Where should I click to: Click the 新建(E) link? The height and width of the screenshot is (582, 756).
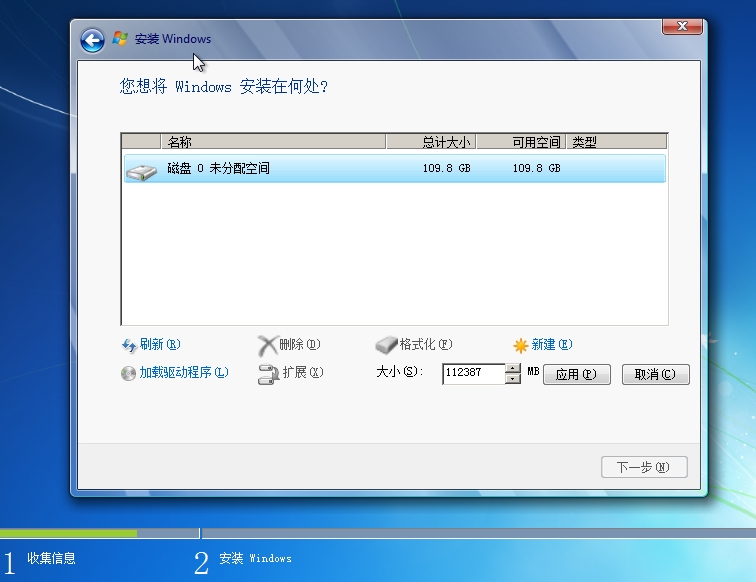pos(552,344)
